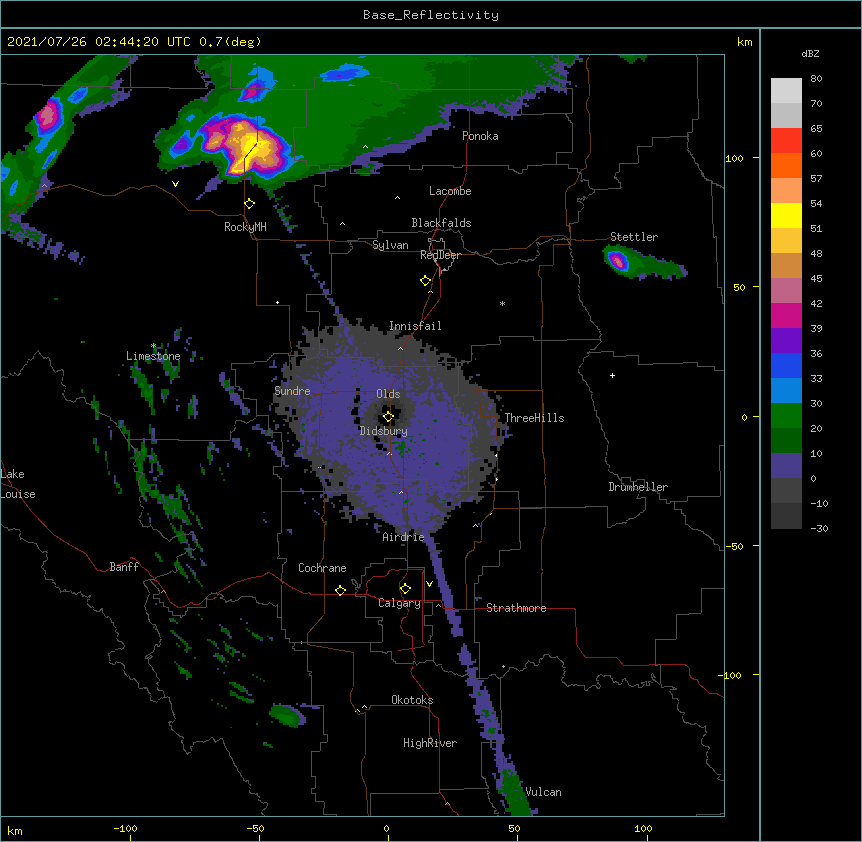Click the Limestone label
Image resolution: width=862 pixels, height=842 pixels.
pos(153,356)
